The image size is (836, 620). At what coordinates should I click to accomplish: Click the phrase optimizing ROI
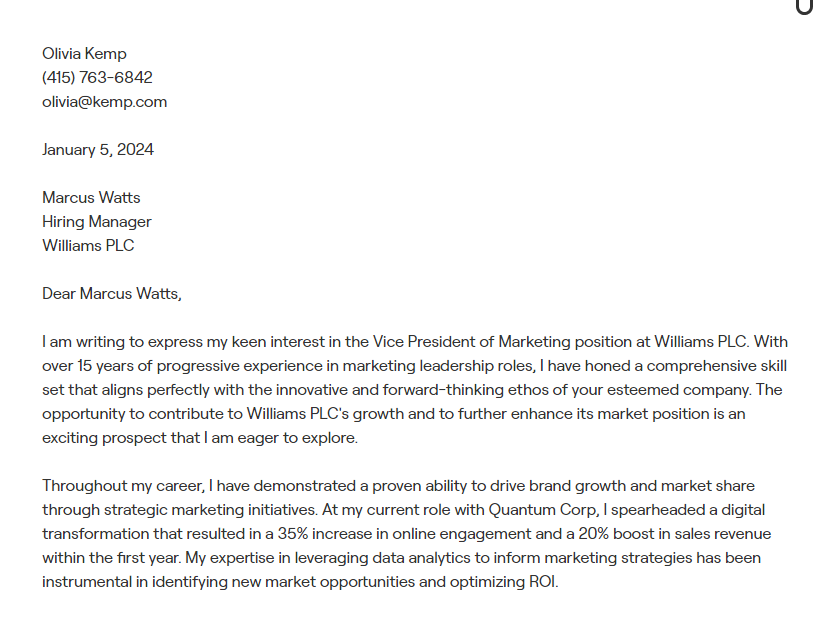pos(503,582)
